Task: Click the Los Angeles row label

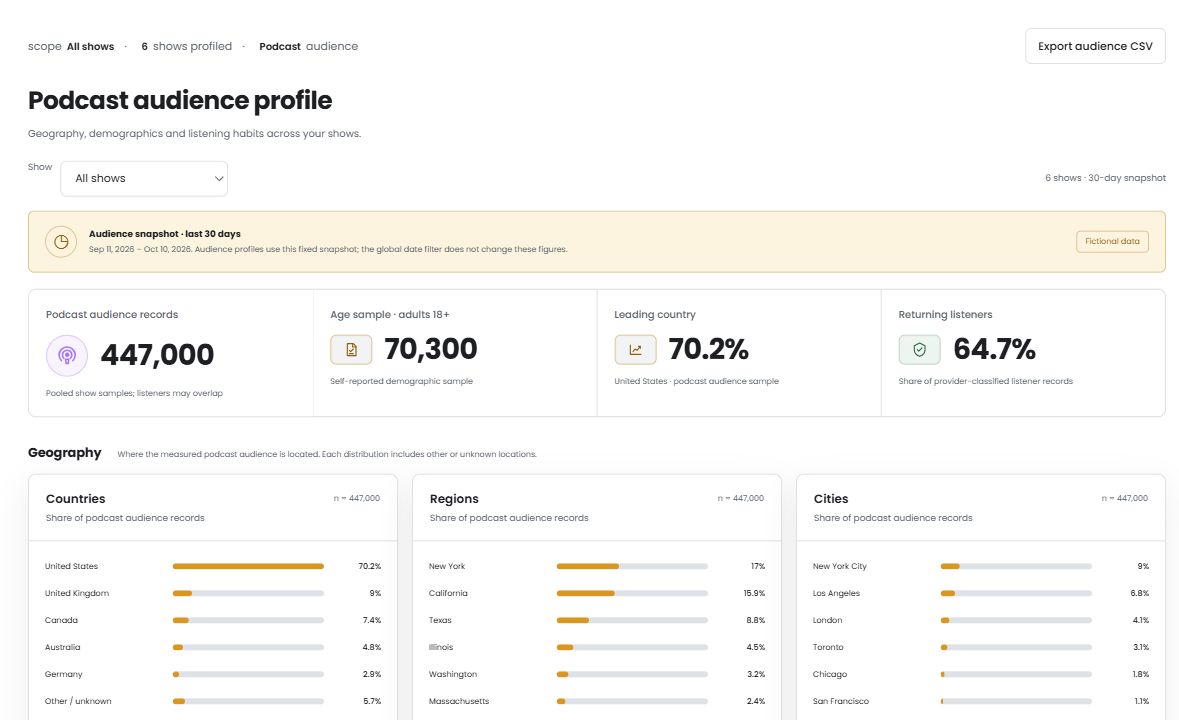Action: point(836,593)
